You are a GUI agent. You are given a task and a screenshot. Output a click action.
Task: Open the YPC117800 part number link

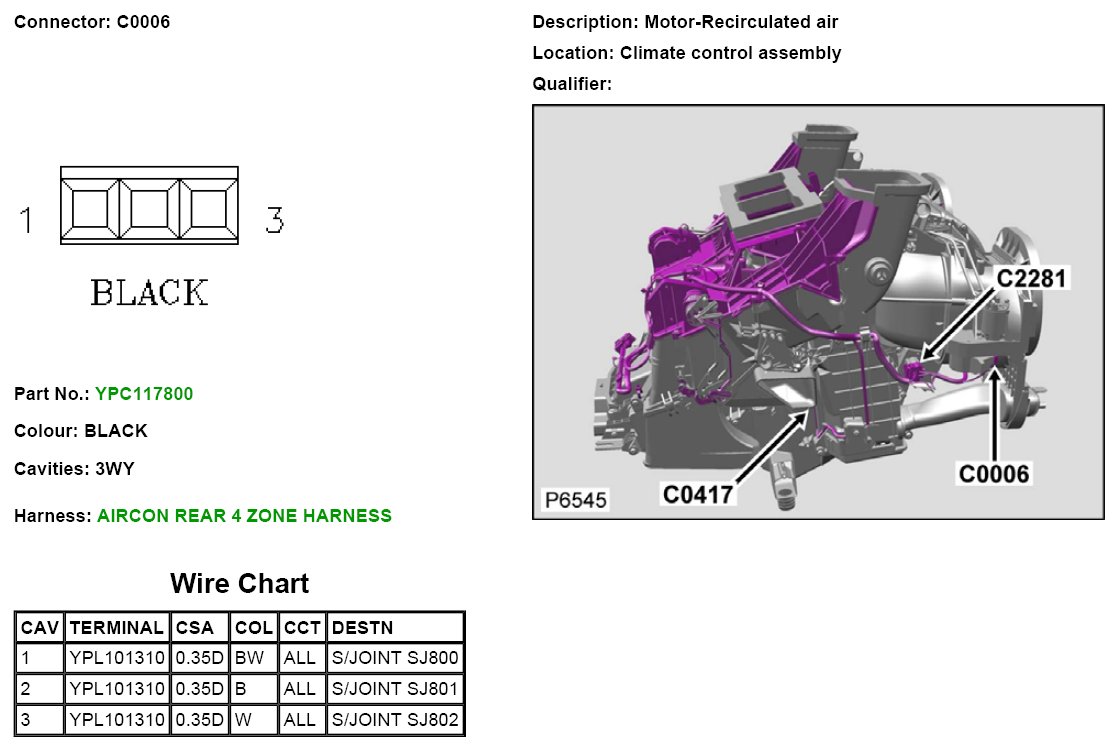[144, 394]
